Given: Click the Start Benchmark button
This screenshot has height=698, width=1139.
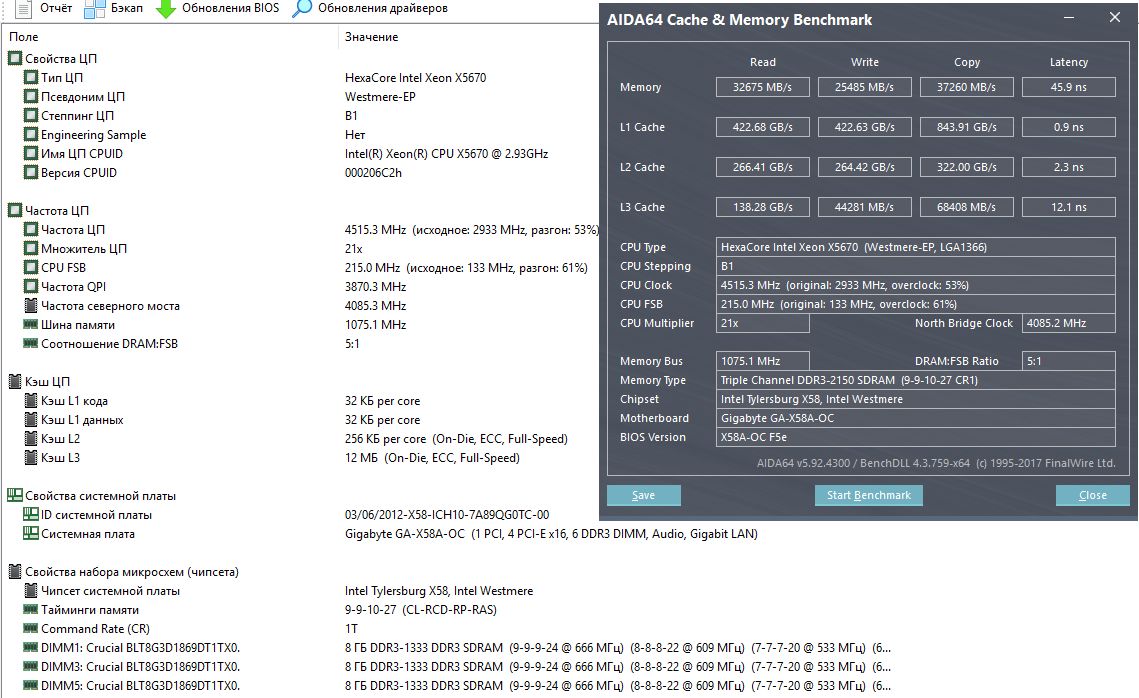Looking at the screenshot, I should [869, 495].
